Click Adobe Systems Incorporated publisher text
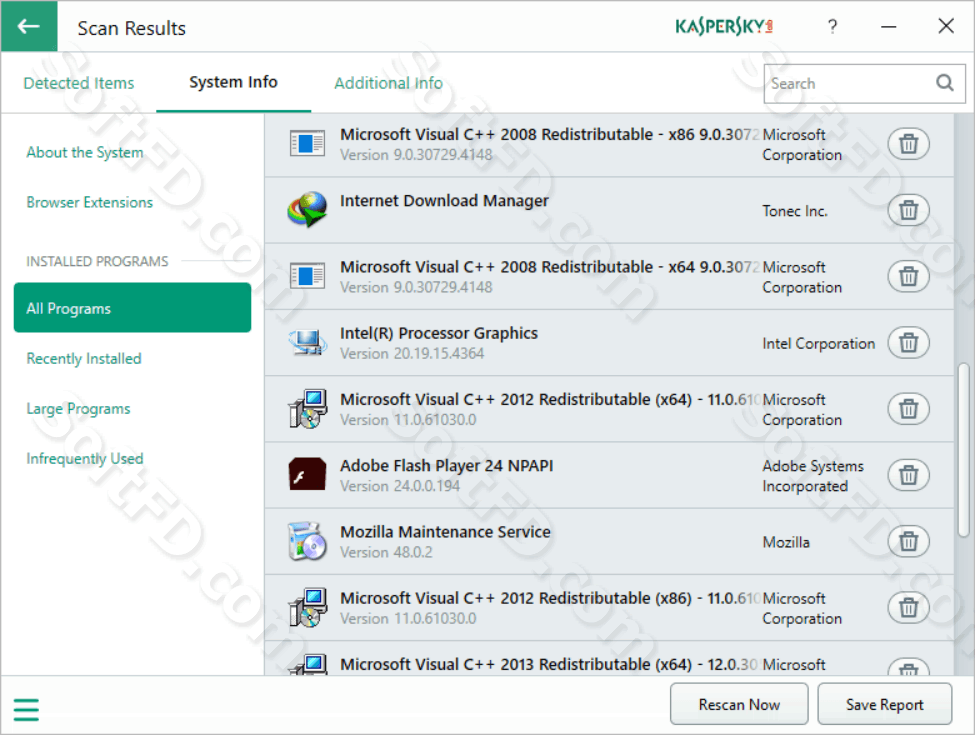Screen dimensions: 975x735 point(813,476)
